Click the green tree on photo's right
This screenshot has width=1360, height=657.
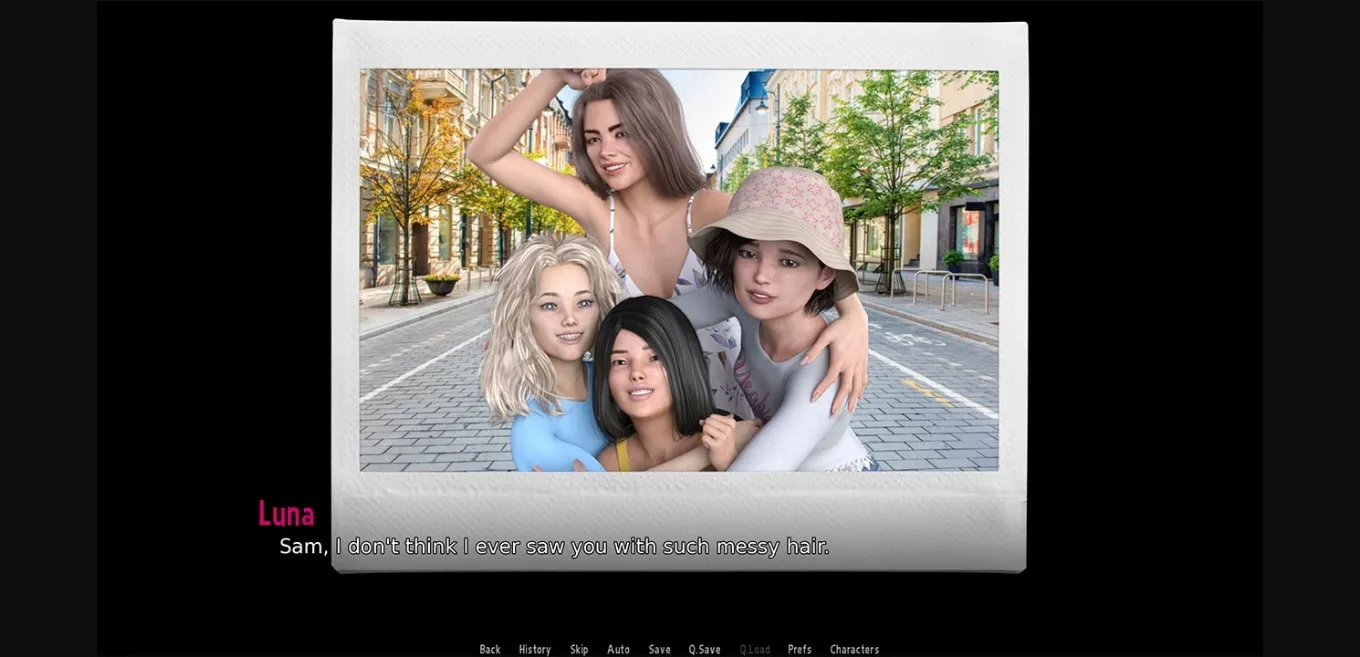tap(900, 150)
